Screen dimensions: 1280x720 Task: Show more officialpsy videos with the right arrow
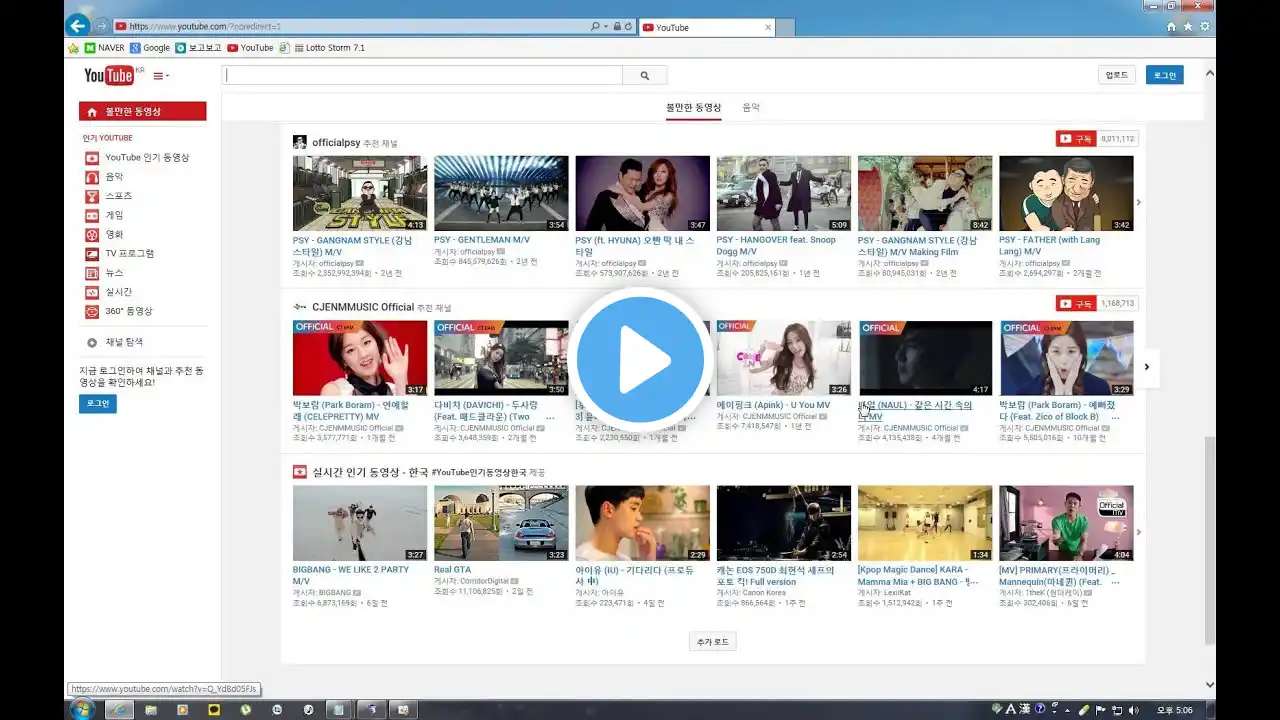(x=1138, y=202)
